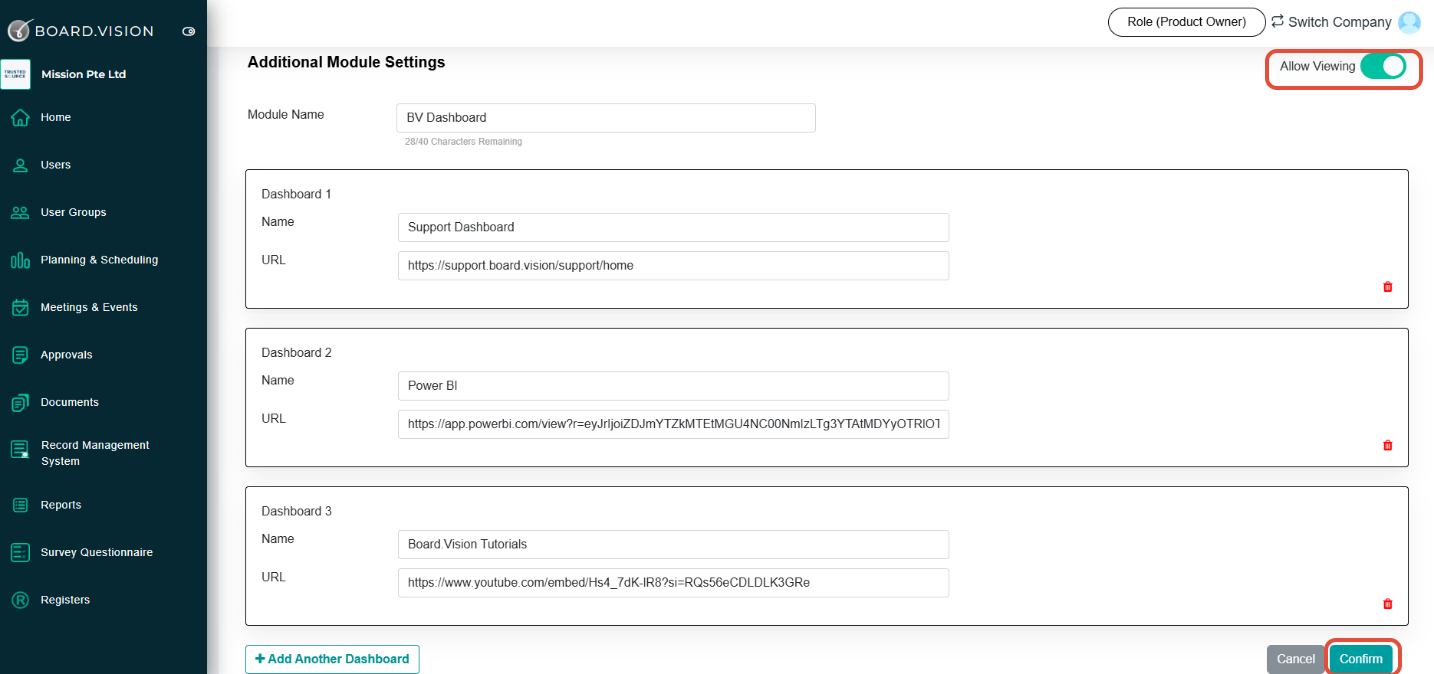Click the Survey Questionnaire icon

pos(20,552)
